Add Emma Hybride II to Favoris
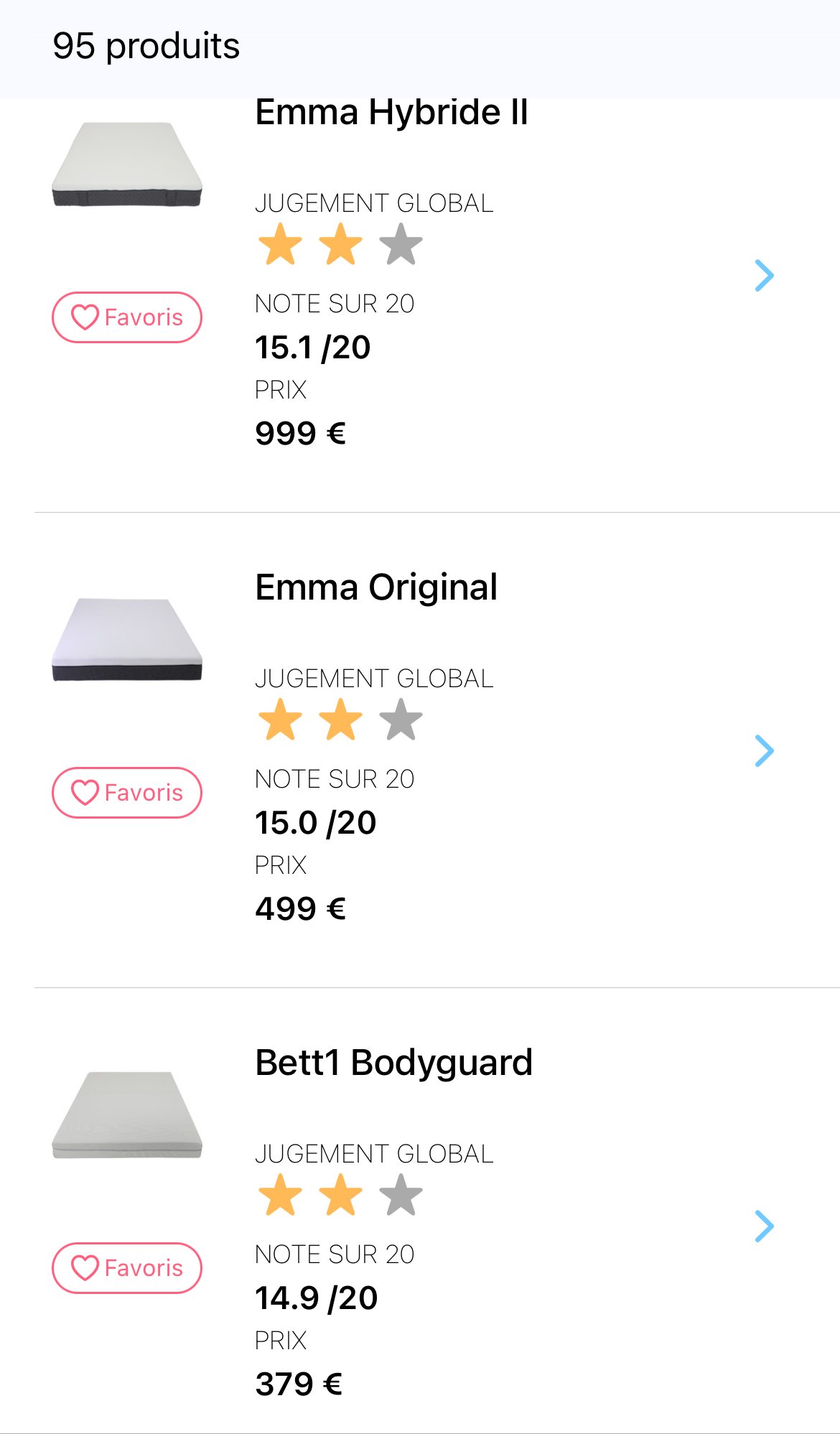 point(127,317)
